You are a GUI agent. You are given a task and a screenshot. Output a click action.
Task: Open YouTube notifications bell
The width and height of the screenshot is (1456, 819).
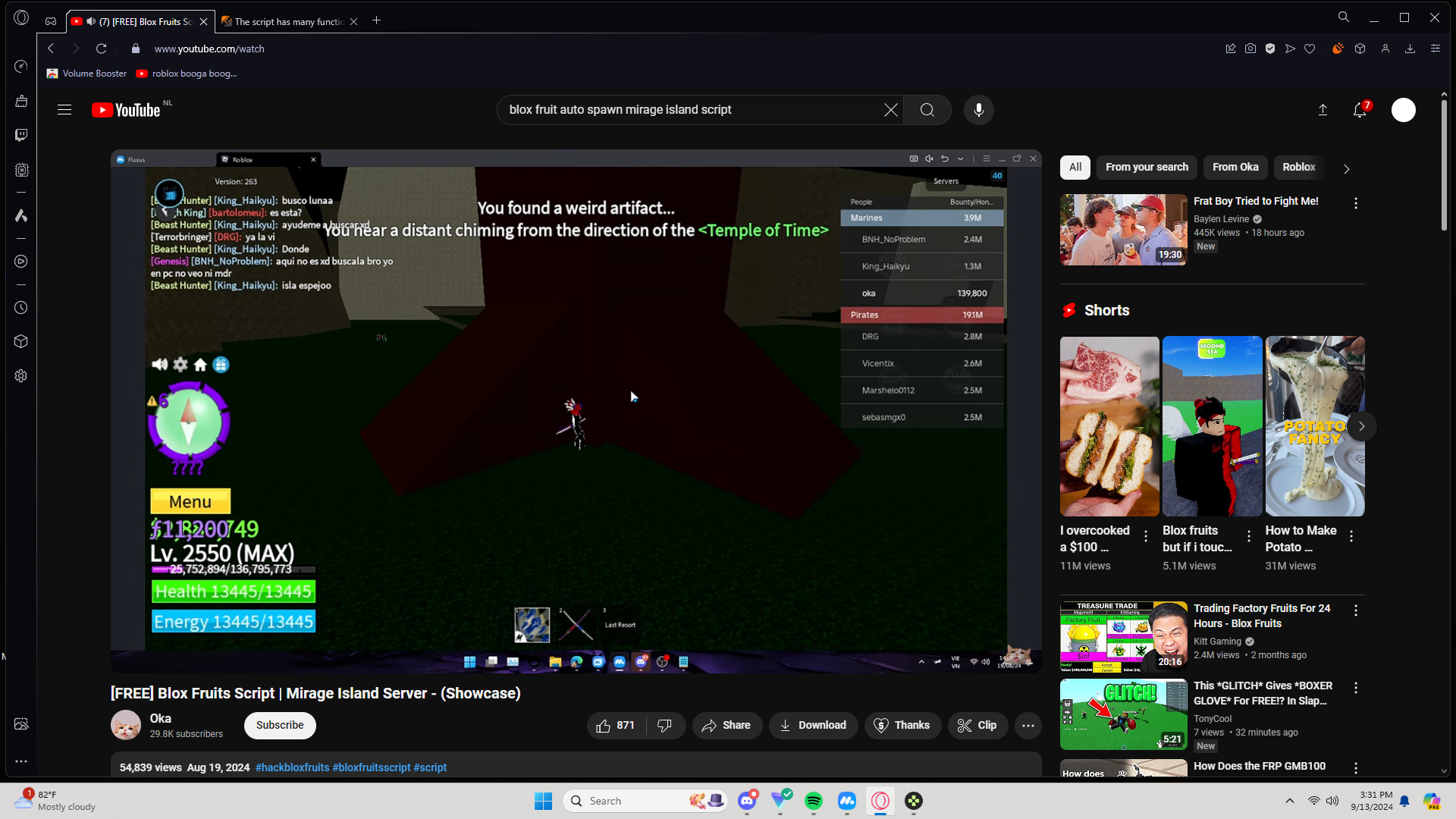[1360, 110]
